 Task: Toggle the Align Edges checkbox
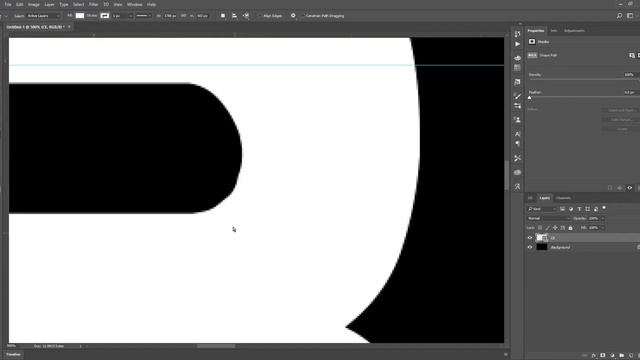click(260, 16)
